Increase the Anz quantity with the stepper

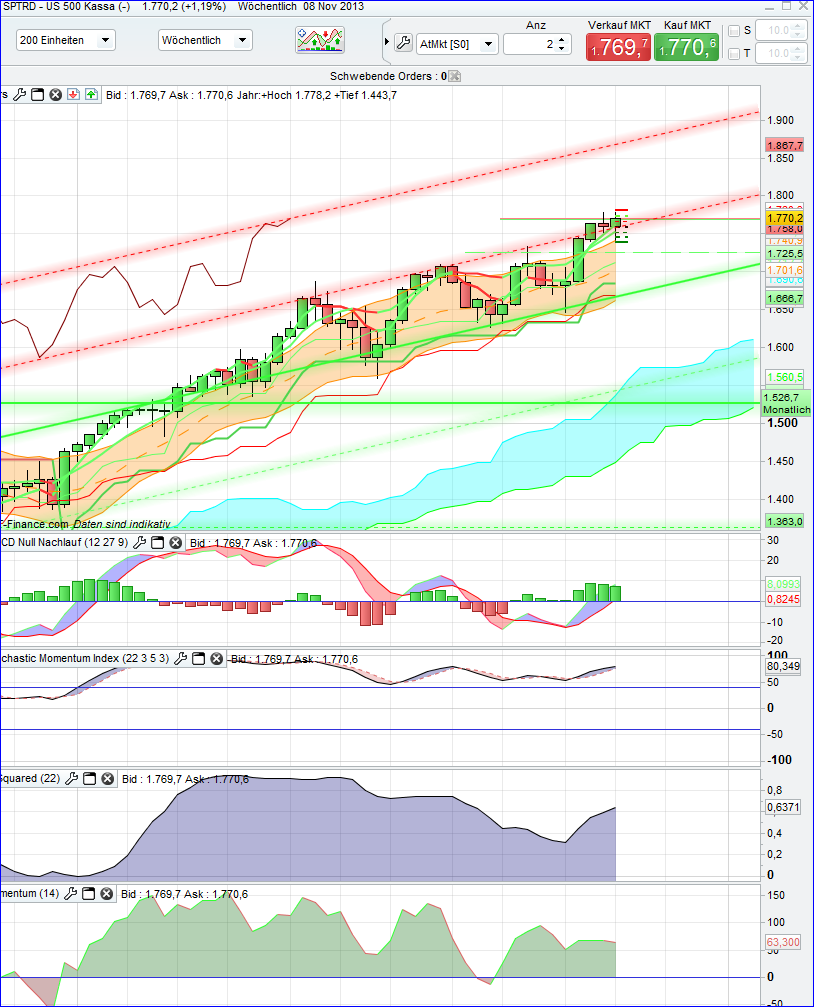click(561, 38)
